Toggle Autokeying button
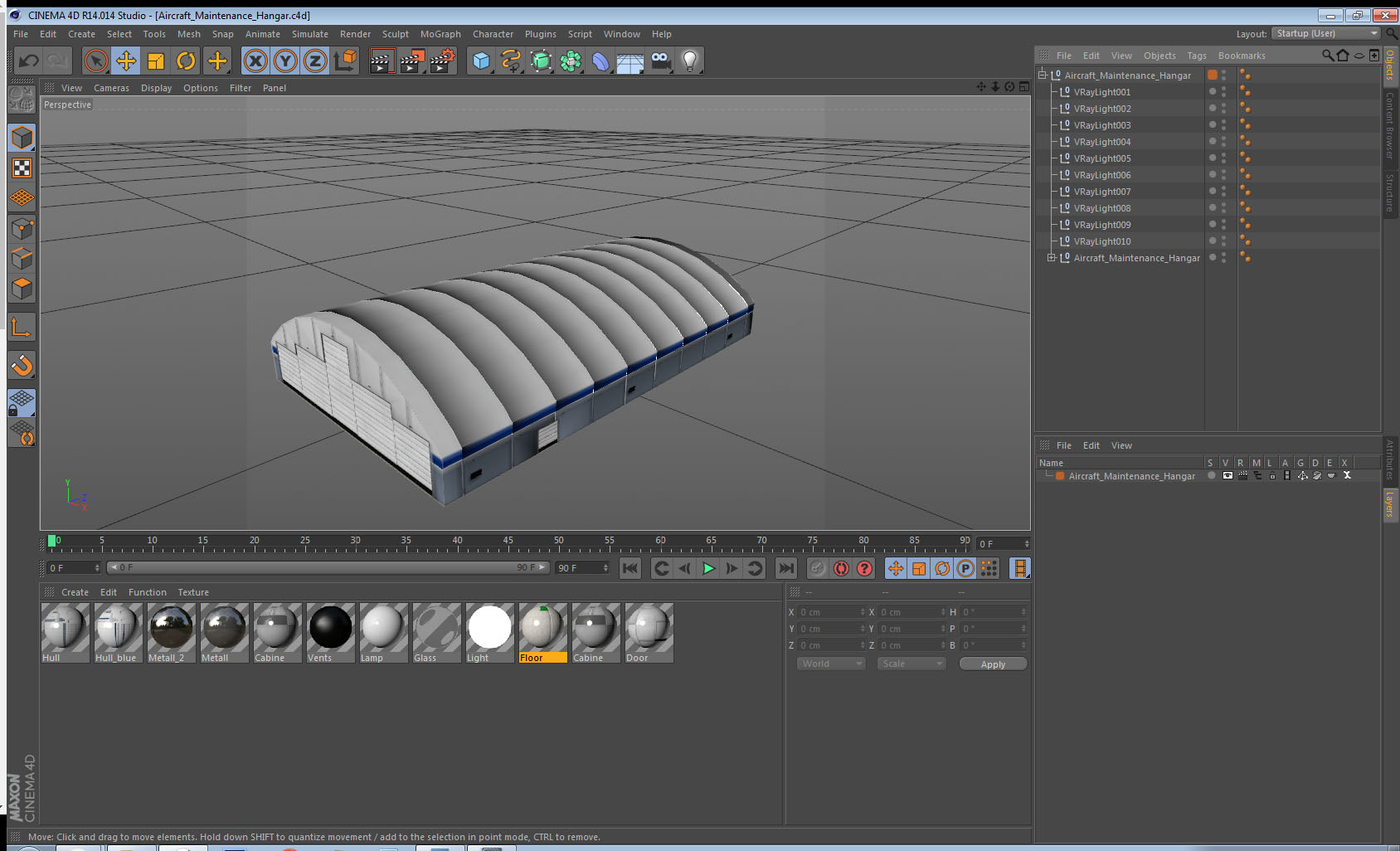Image resolution: width=1400 pixels, height=851 pixels. (841, 568)
